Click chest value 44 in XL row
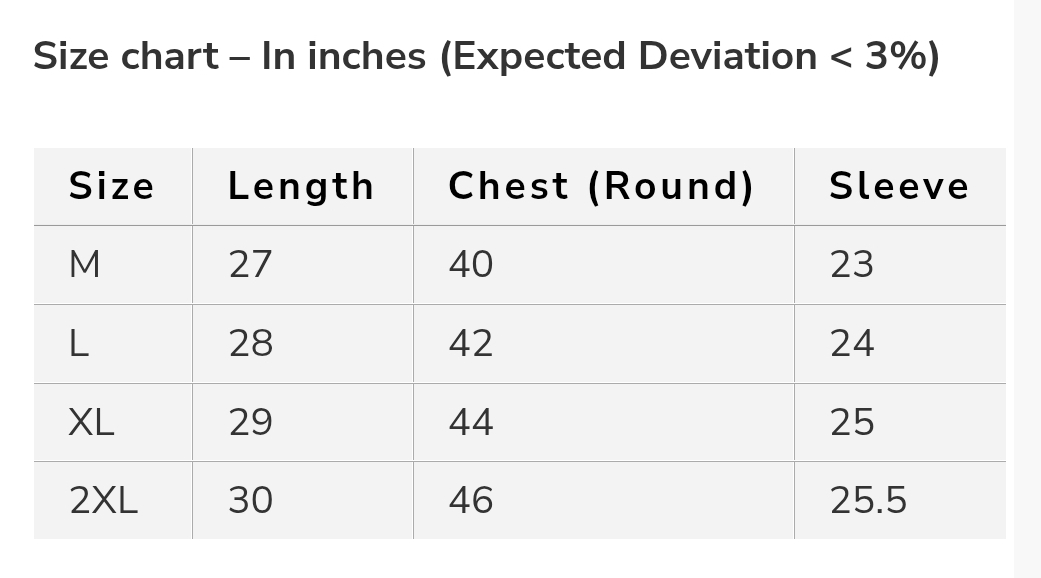The image size is (1041, 578). 471,423
